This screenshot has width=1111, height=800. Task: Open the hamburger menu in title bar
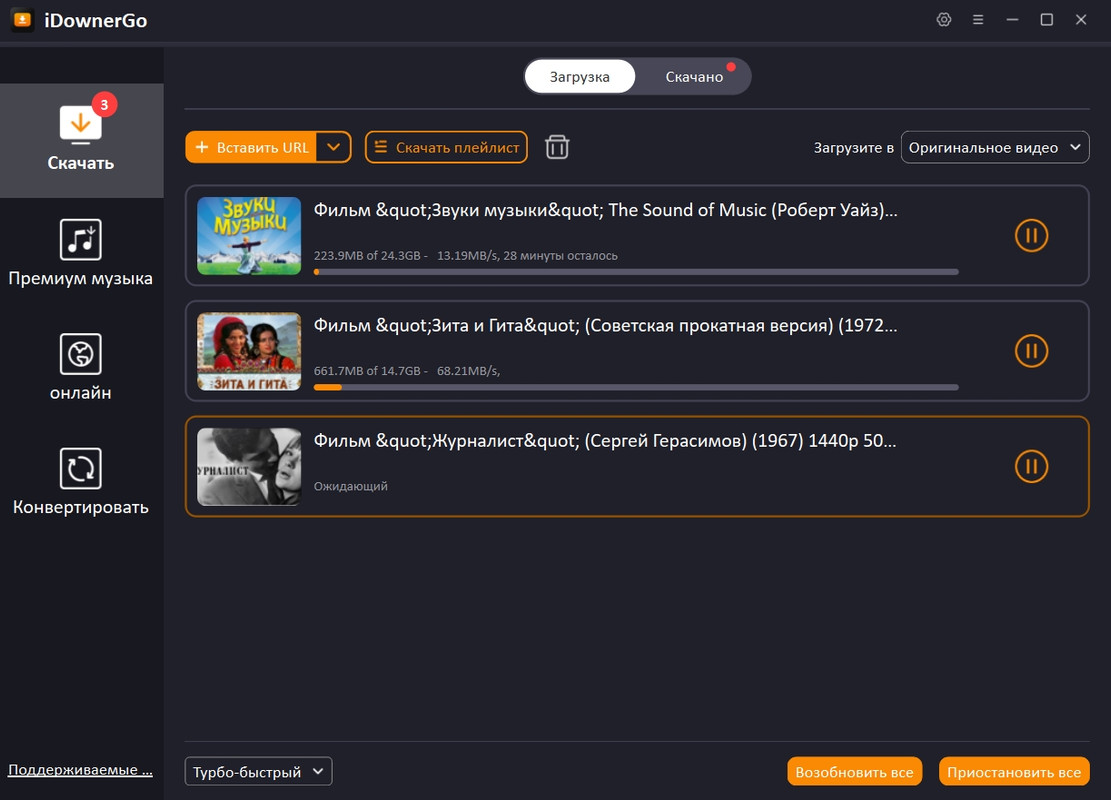pyautogui.click(x=978, y=20)
